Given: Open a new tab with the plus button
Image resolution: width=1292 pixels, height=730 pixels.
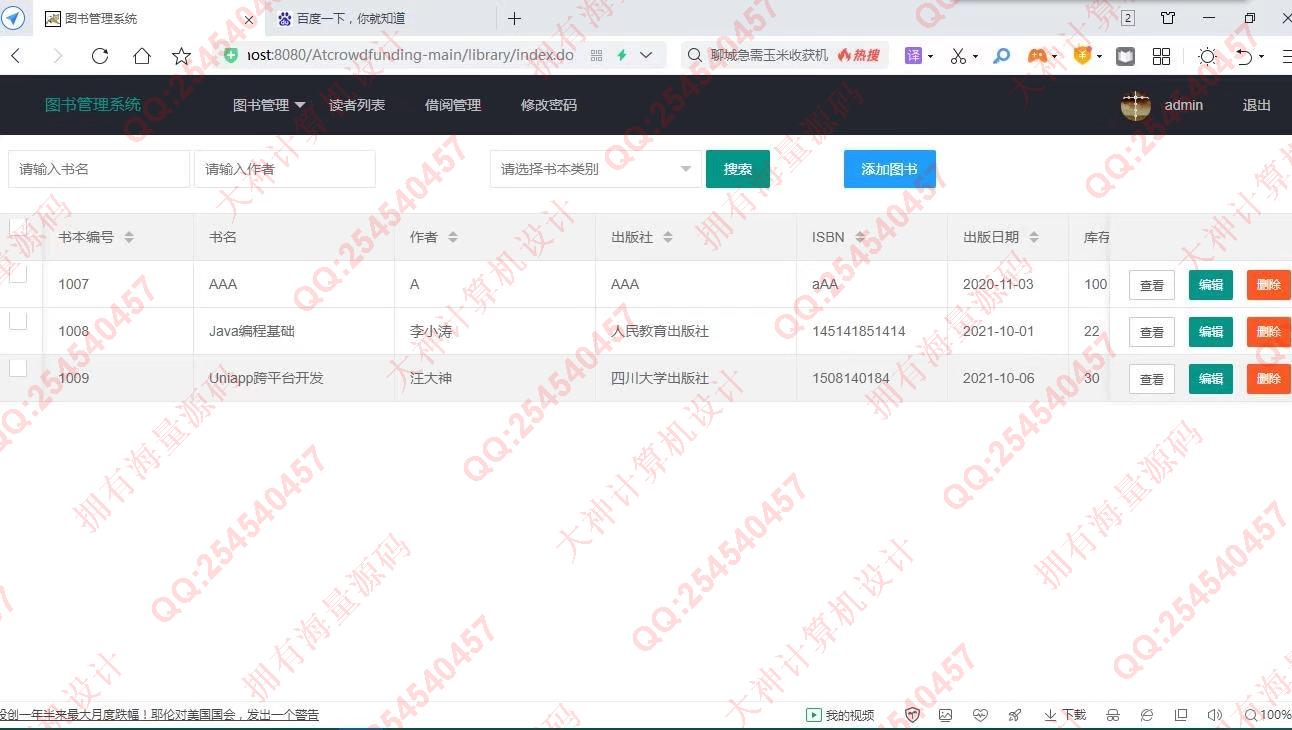Looking at the screenshot, I should [514, 18].
